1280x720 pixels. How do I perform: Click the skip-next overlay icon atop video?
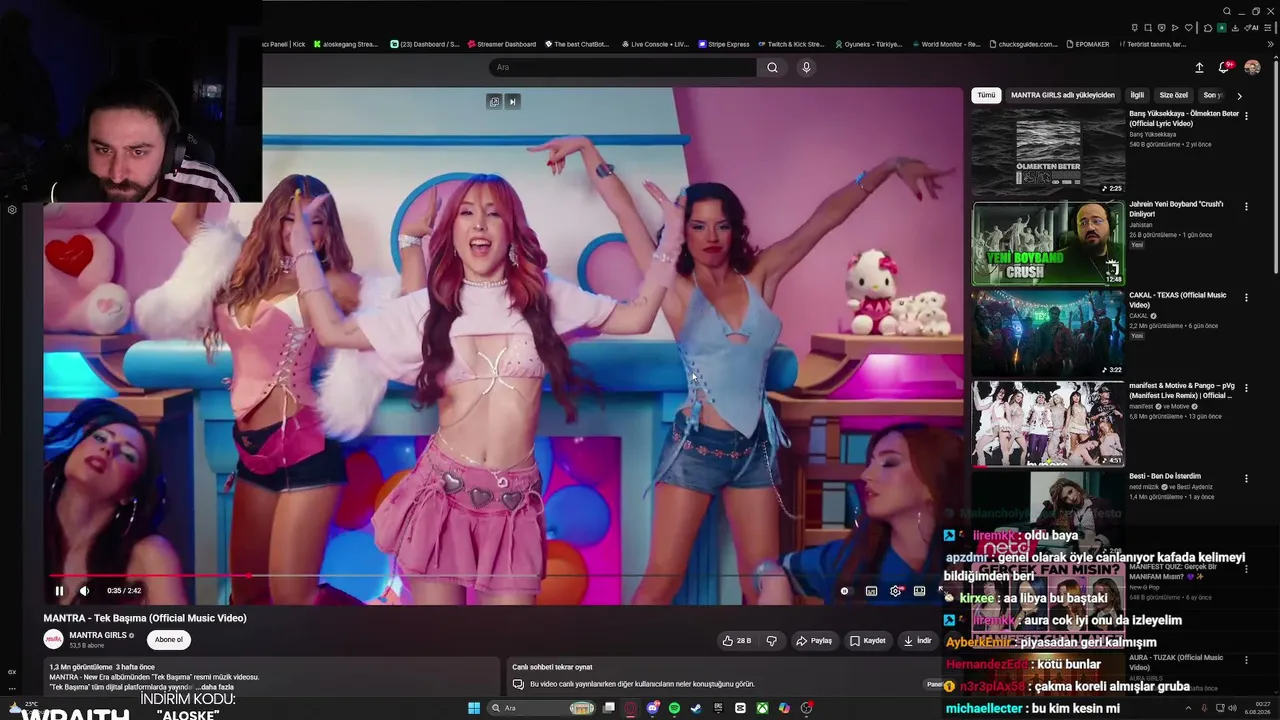pyautogui.click(x=512, y=101)
